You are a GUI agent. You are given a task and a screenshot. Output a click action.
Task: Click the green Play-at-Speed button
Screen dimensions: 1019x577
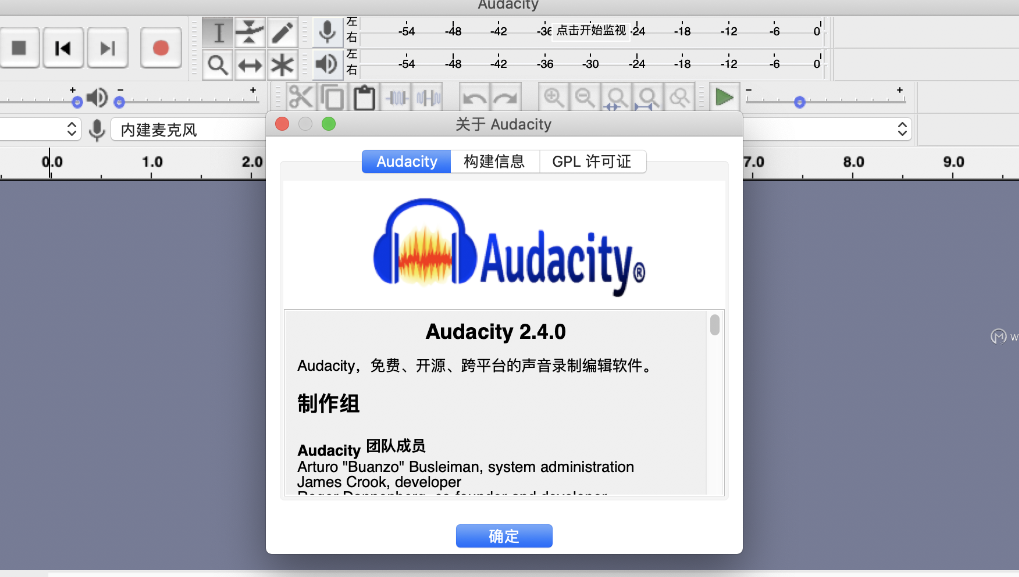(724, 97)
